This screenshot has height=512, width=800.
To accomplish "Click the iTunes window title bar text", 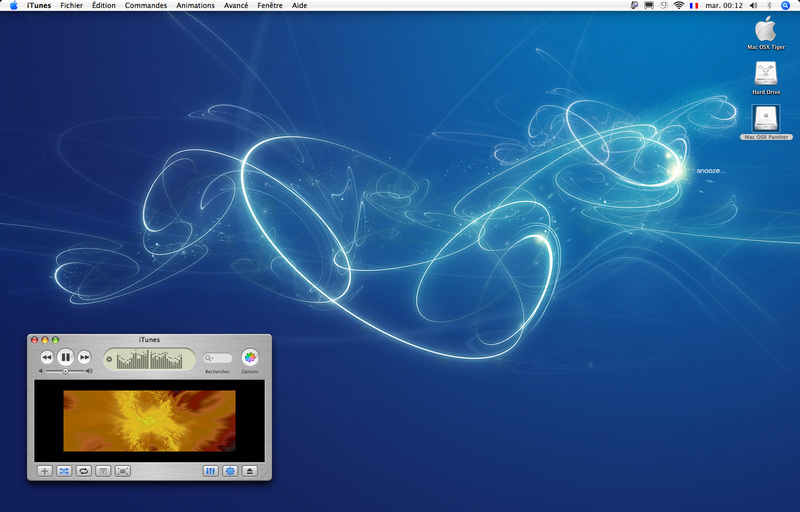I will click(x=149, y=340).
